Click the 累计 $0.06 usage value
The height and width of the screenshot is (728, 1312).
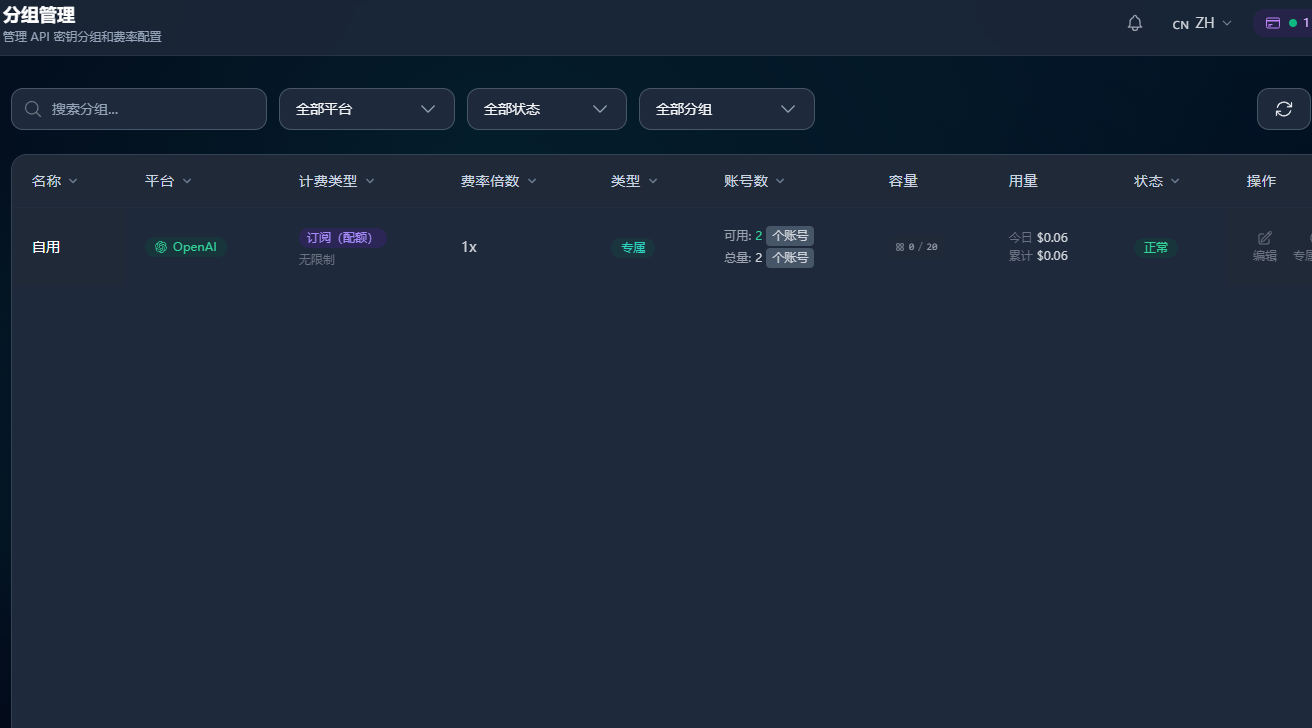click(1038, 256)
